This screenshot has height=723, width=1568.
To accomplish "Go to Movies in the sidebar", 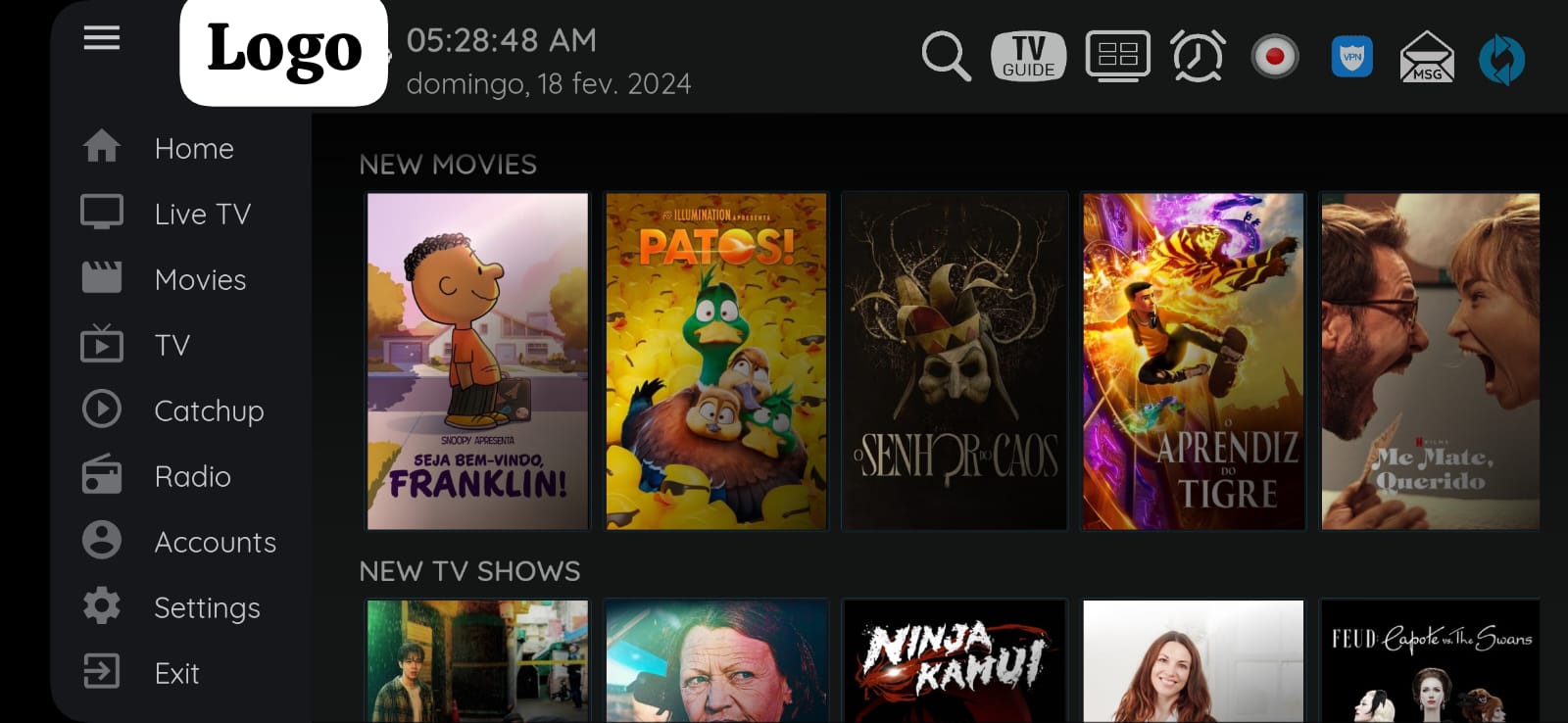I will pyautogui.click(x=165, y=279).
